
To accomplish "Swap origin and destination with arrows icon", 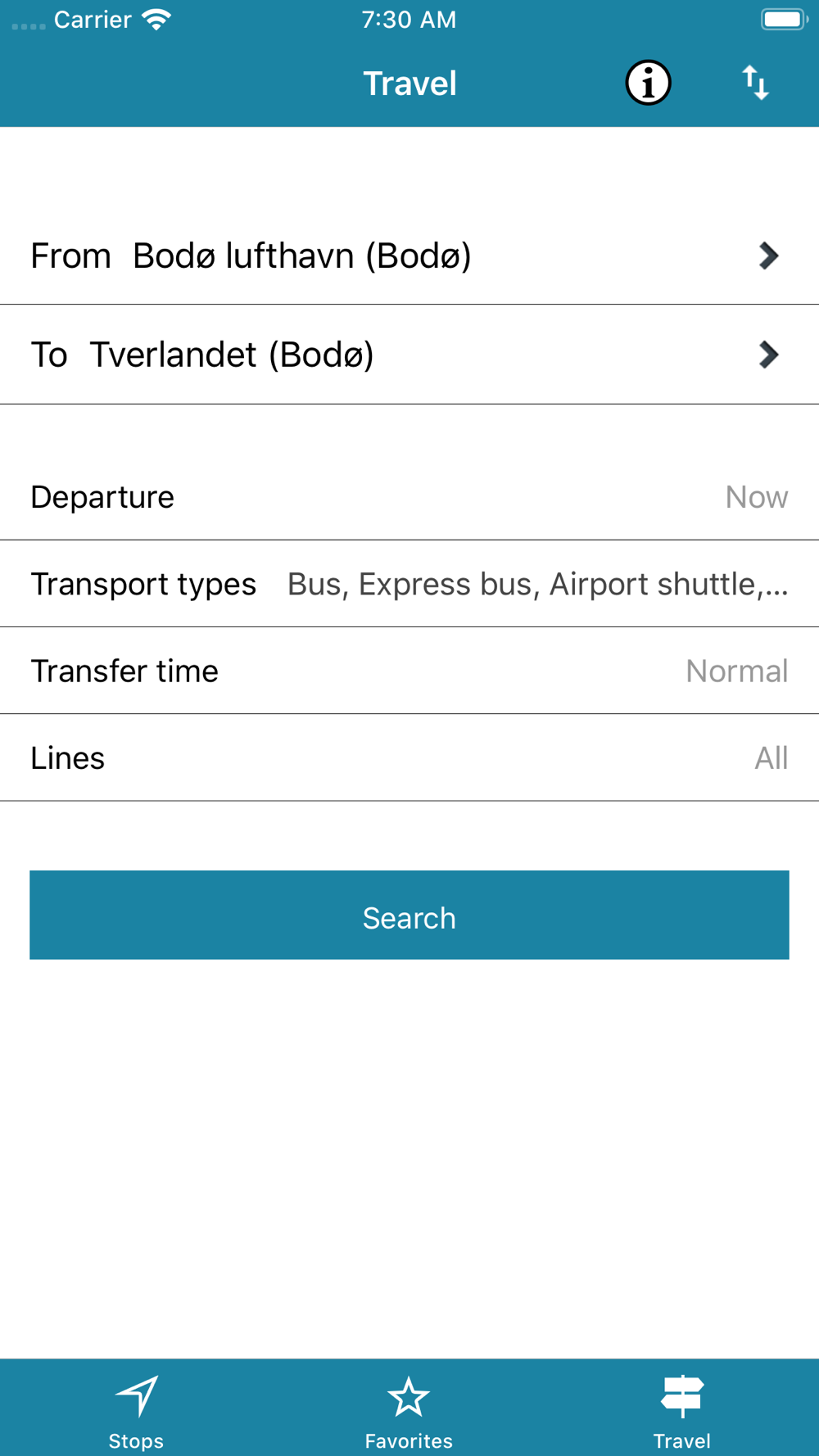I will pyautogui.click(x=755, y=83).
